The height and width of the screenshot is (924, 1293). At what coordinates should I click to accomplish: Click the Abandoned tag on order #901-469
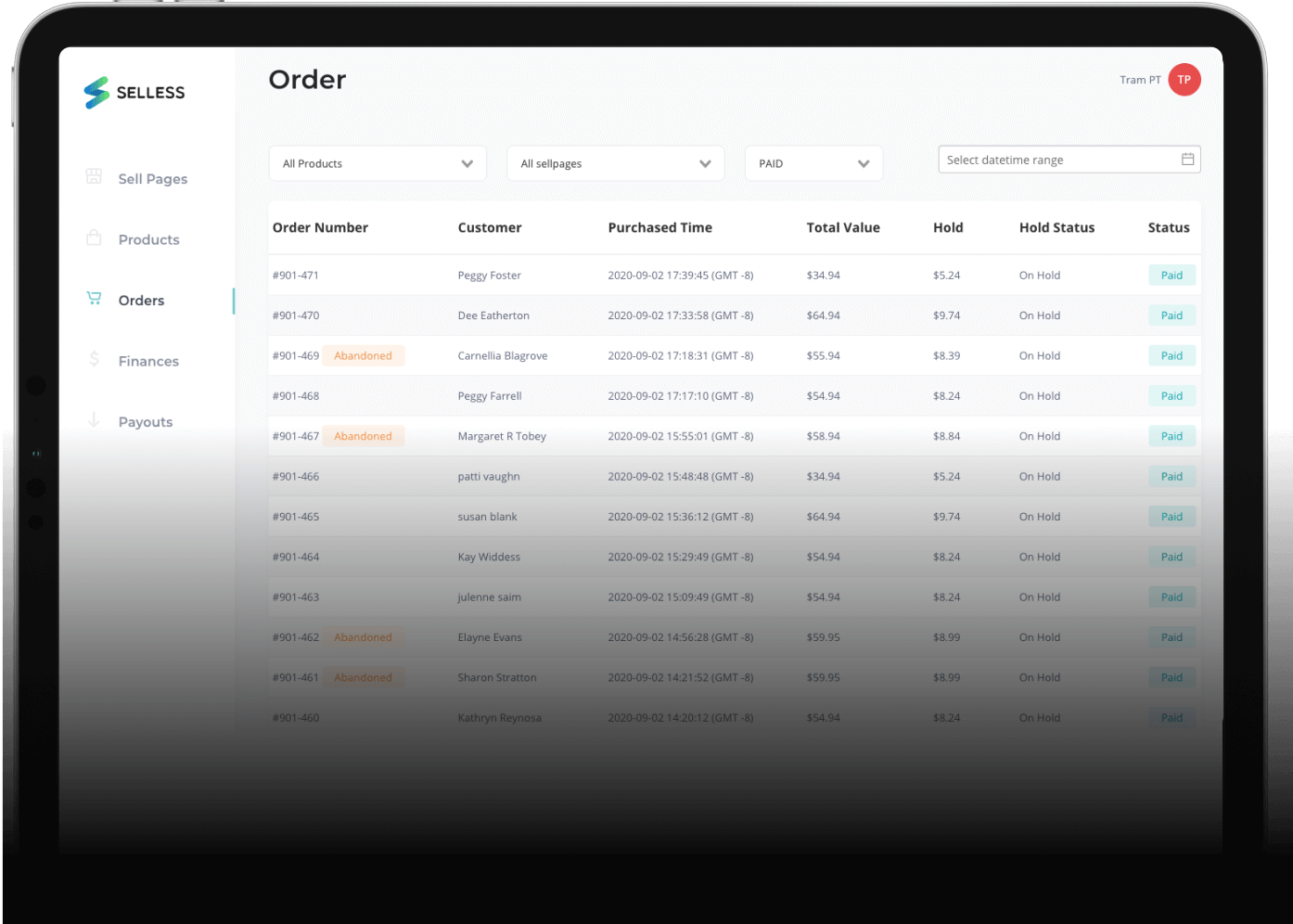point(363,356)
